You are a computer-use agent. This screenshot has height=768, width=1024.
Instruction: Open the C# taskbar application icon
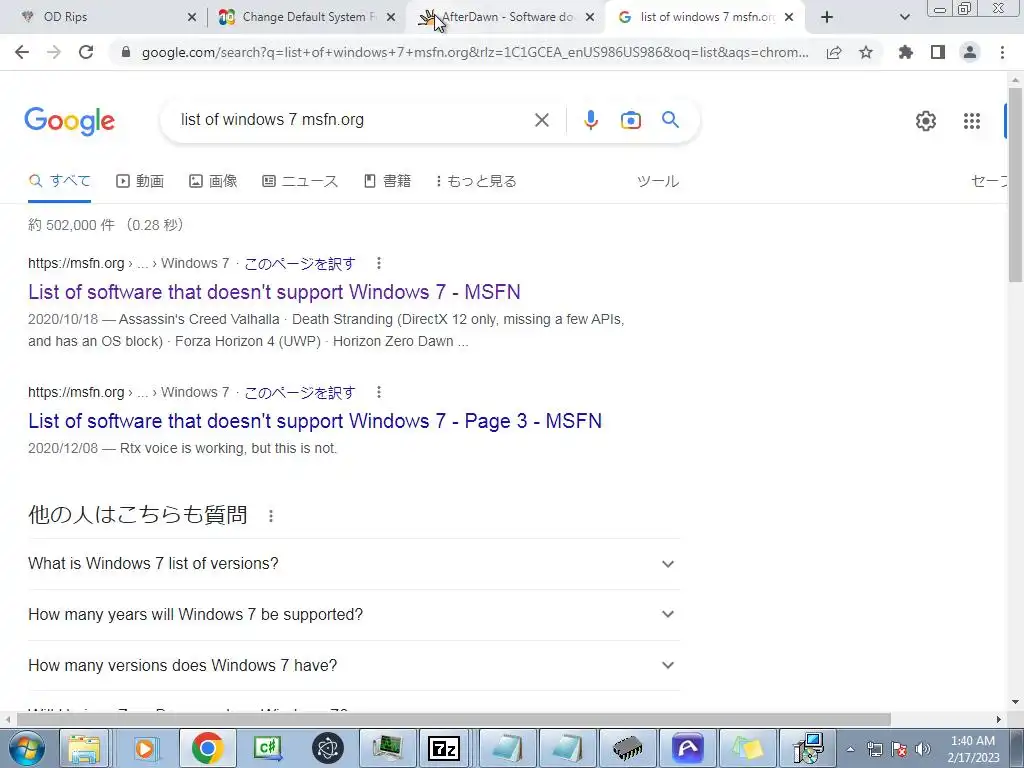click(268, 748)
